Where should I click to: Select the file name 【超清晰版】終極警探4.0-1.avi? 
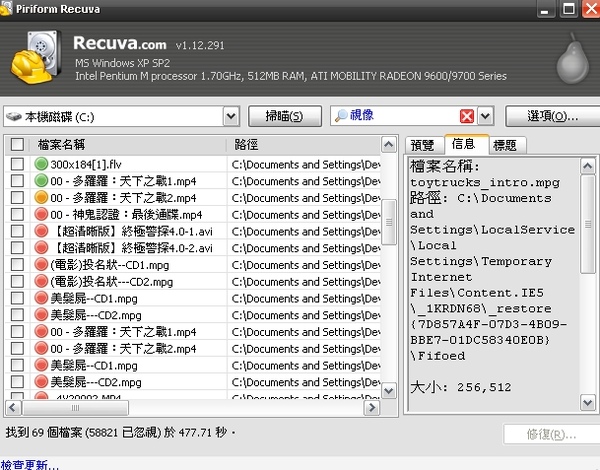(x=131, y=232)
